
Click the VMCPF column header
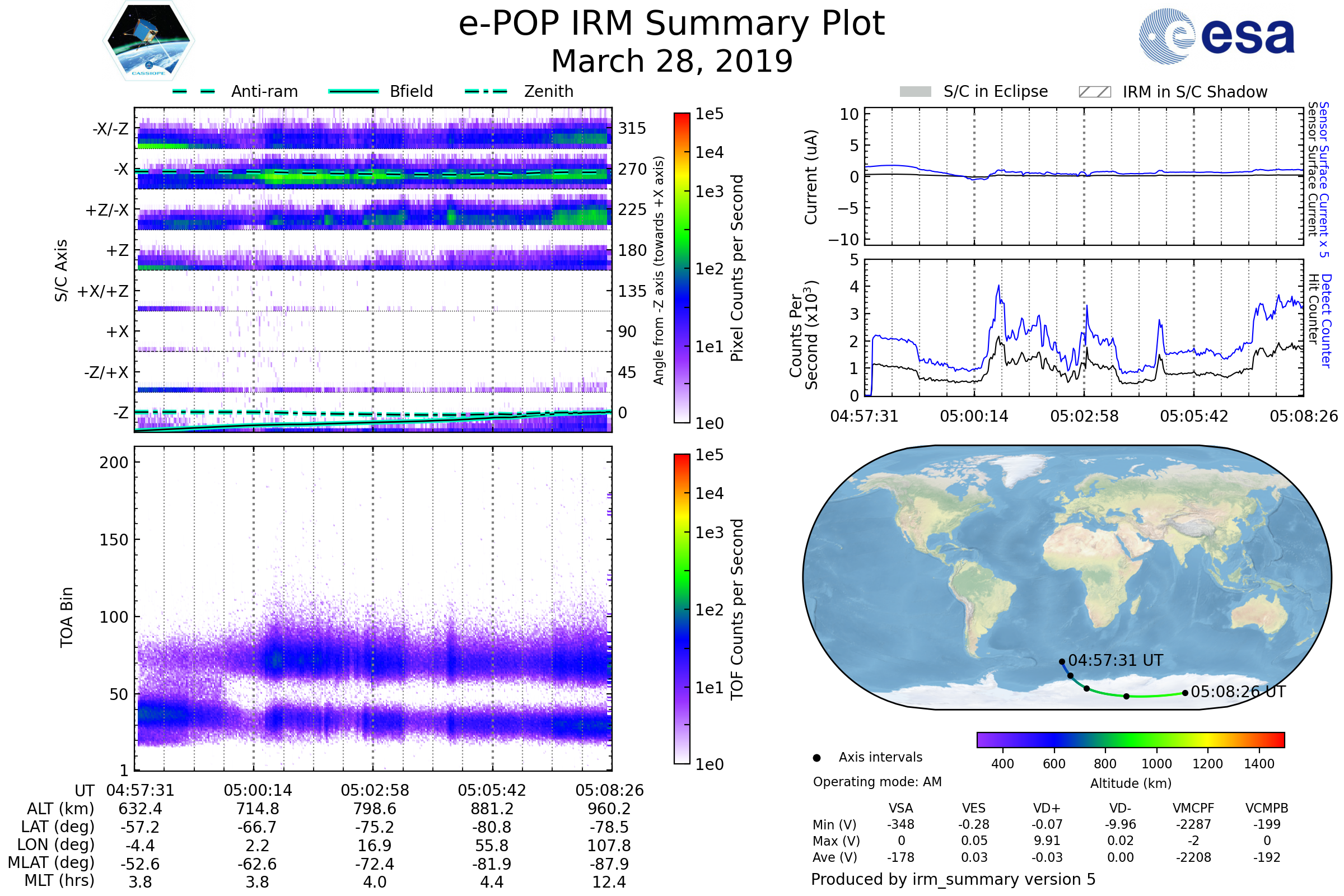coord(1193,808)
